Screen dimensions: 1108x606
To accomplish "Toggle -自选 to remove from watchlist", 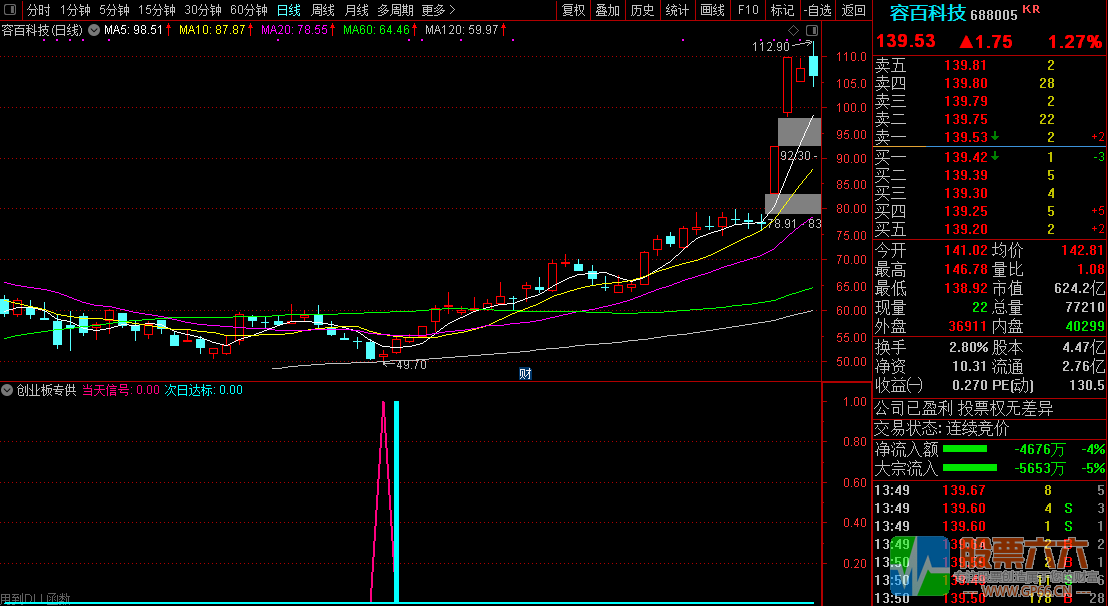I will click(x=817, y=10).
